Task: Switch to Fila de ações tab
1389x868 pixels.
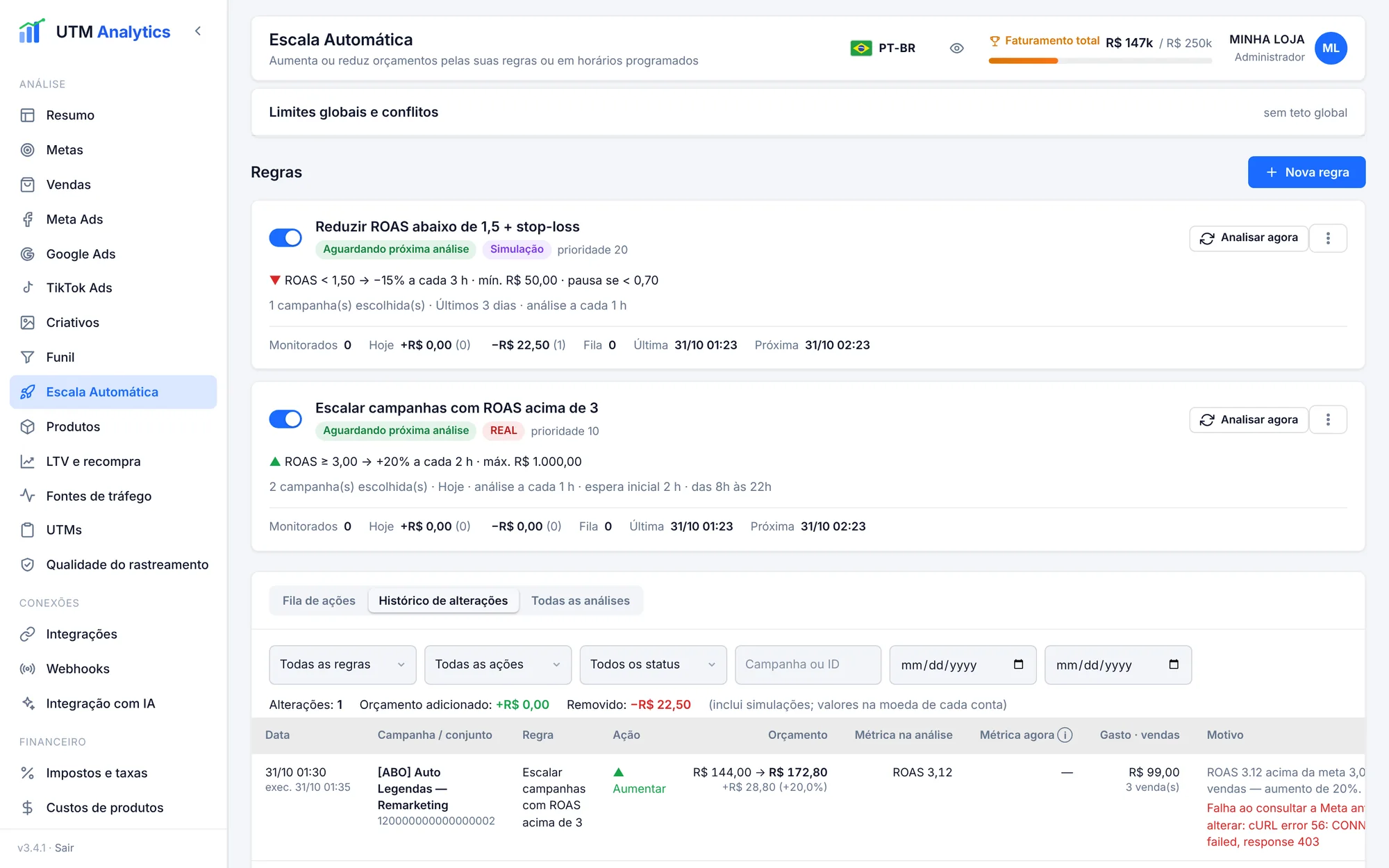Action: coord(319,601)
